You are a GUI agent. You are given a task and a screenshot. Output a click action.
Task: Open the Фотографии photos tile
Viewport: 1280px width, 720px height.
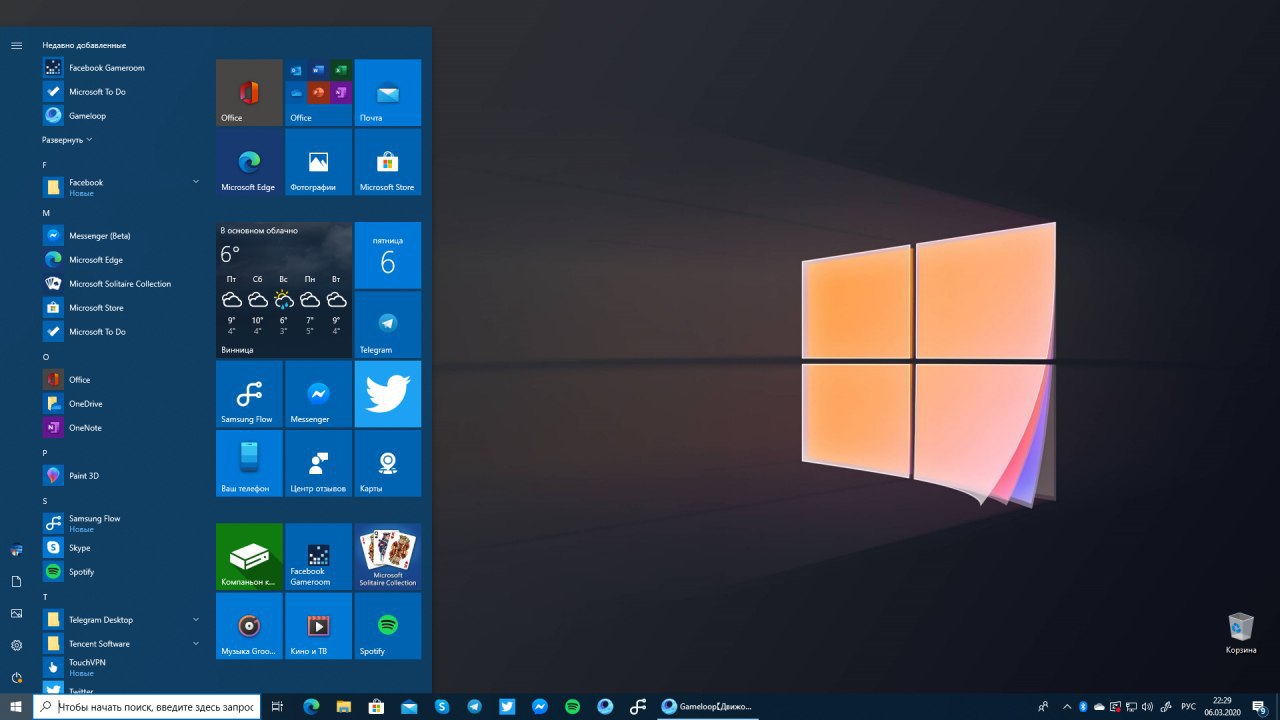click(318, 162)
